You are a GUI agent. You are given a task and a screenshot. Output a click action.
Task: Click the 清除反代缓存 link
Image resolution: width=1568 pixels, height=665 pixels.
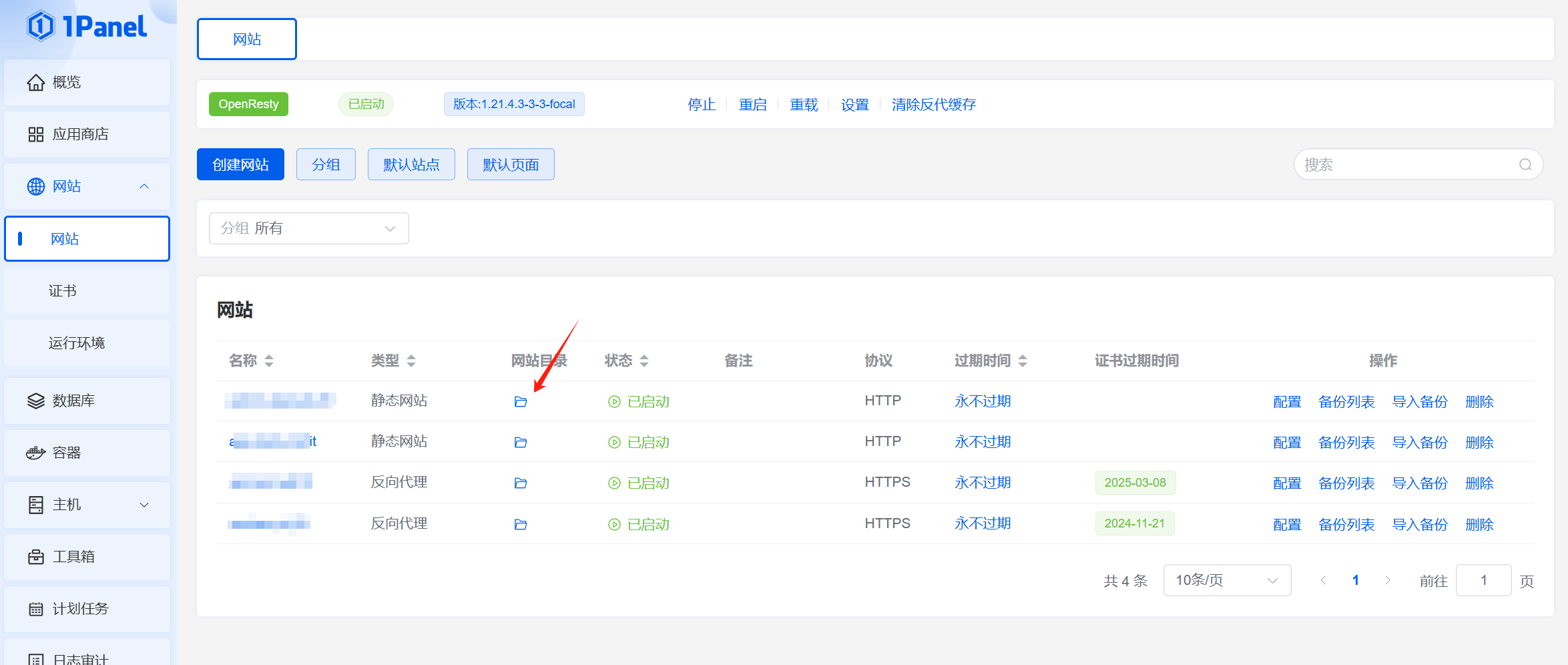934,104
